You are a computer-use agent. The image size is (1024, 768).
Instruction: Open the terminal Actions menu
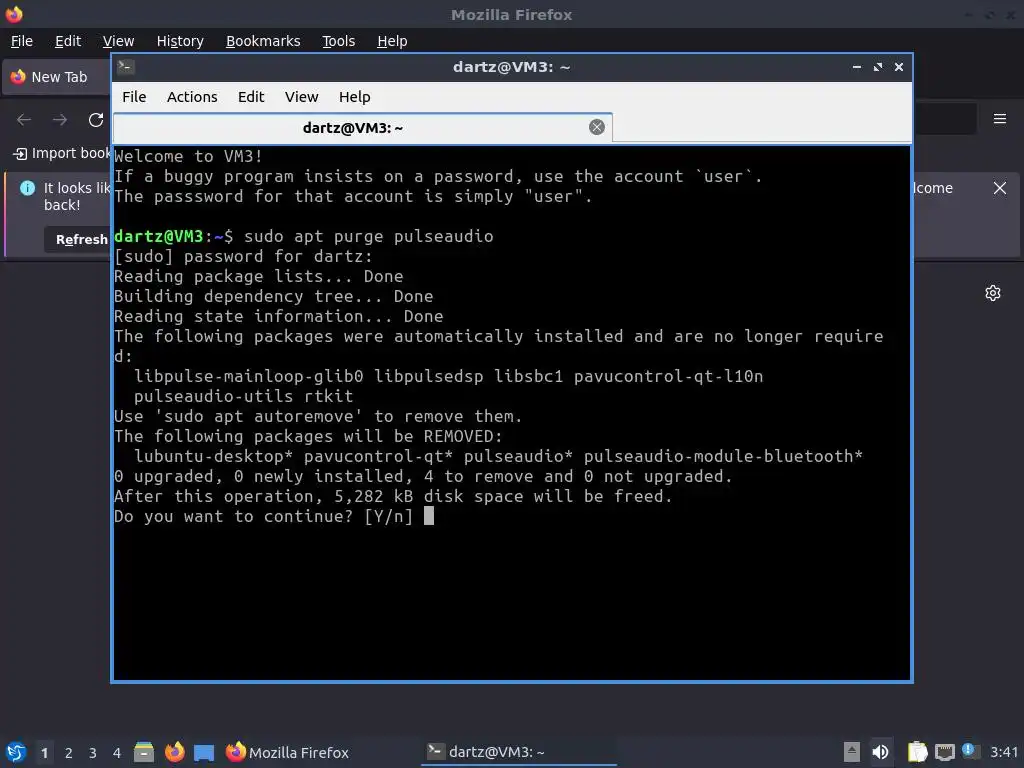click(192, 97)
